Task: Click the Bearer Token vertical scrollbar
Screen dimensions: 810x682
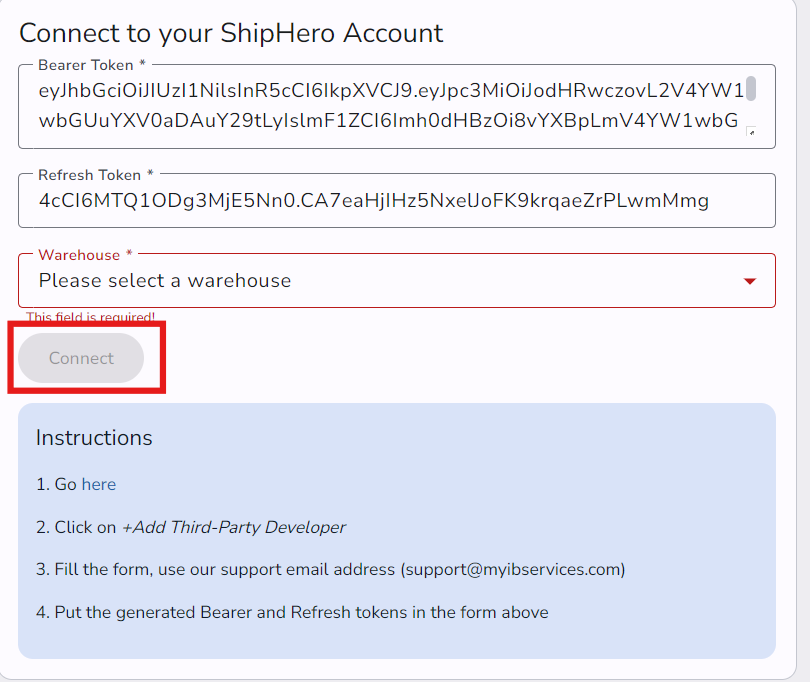Action: coord(751,89)
